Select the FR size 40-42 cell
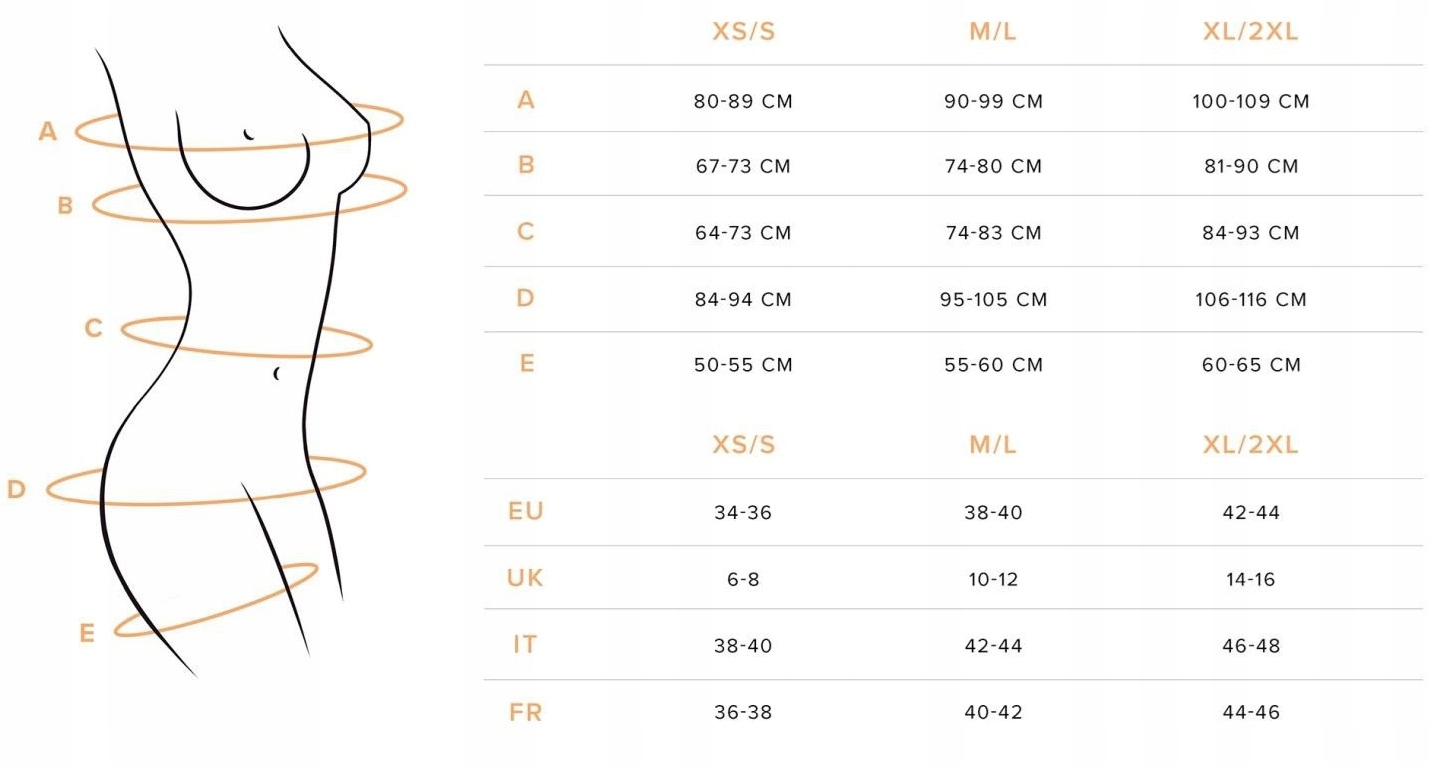Image resolution: width=1430 pixels, height=766 pixels. tap(993, 713)
